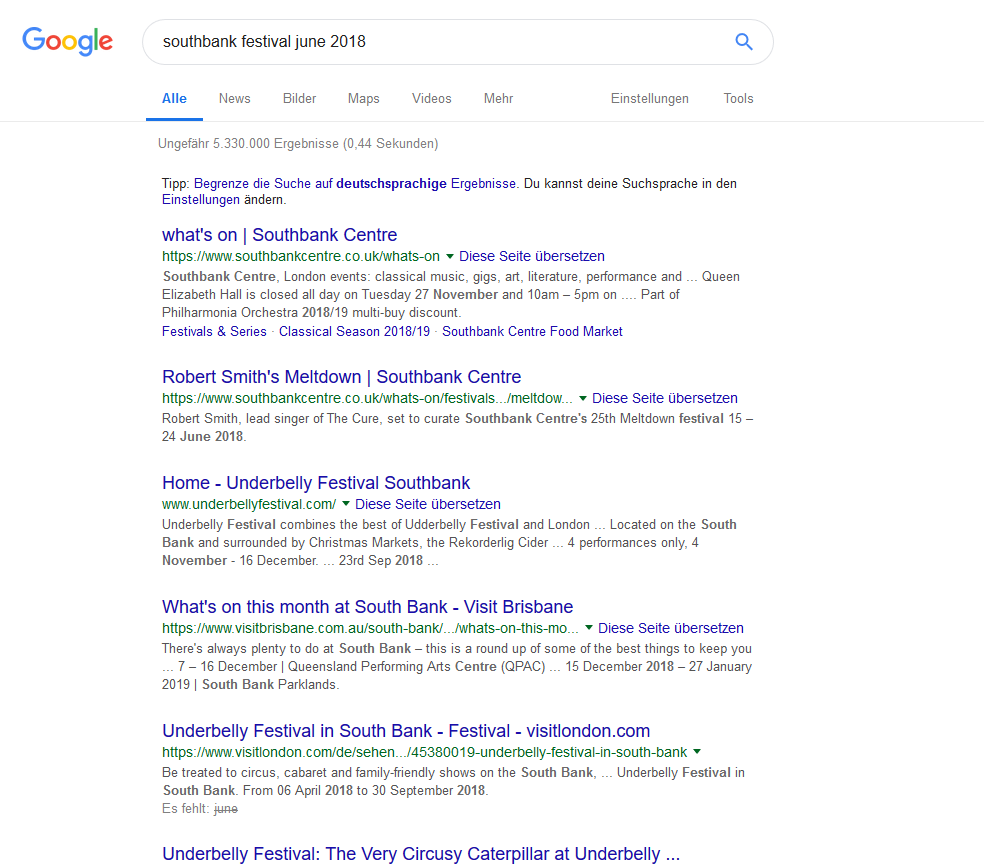Click the tip link to limit results to deutschsprachige Ergebnisse
Image resolution: width=984 pixels, height=866 pixels.
(x=355, y=183)
